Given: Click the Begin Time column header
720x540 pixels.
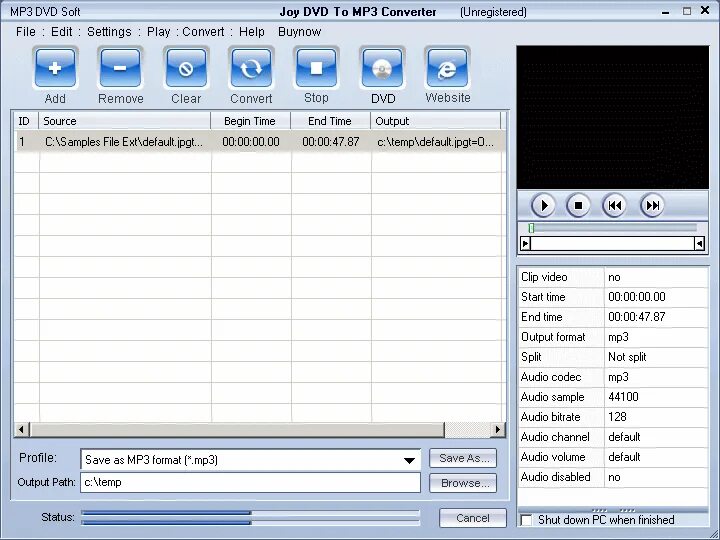Looking at the screenshot, I should pyautogui.click(x=250, y=121).
